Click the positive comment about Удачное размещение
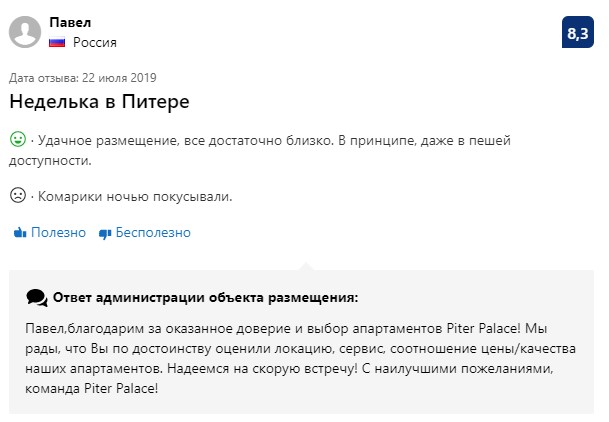This screenshot has height=422, width=609. [260, 150]
